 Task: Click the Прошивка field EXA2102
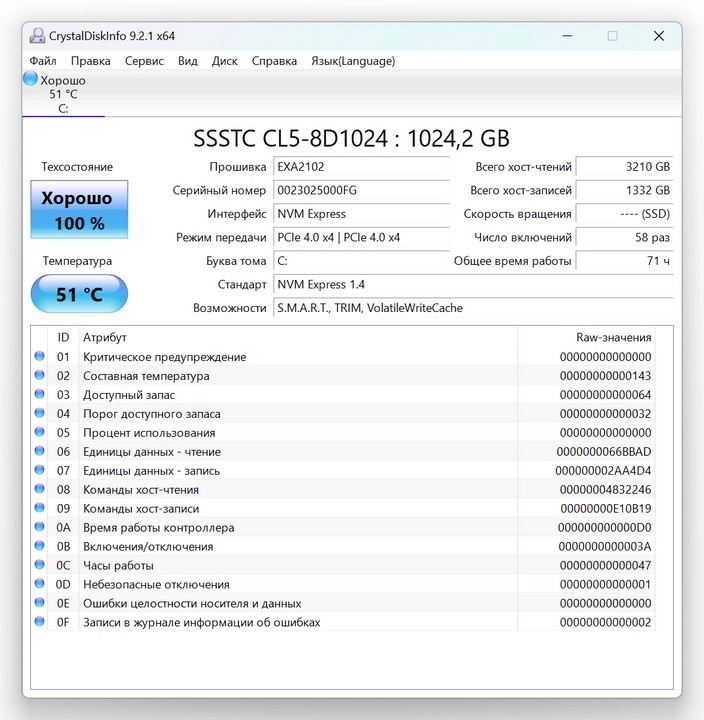click(361, 167)
